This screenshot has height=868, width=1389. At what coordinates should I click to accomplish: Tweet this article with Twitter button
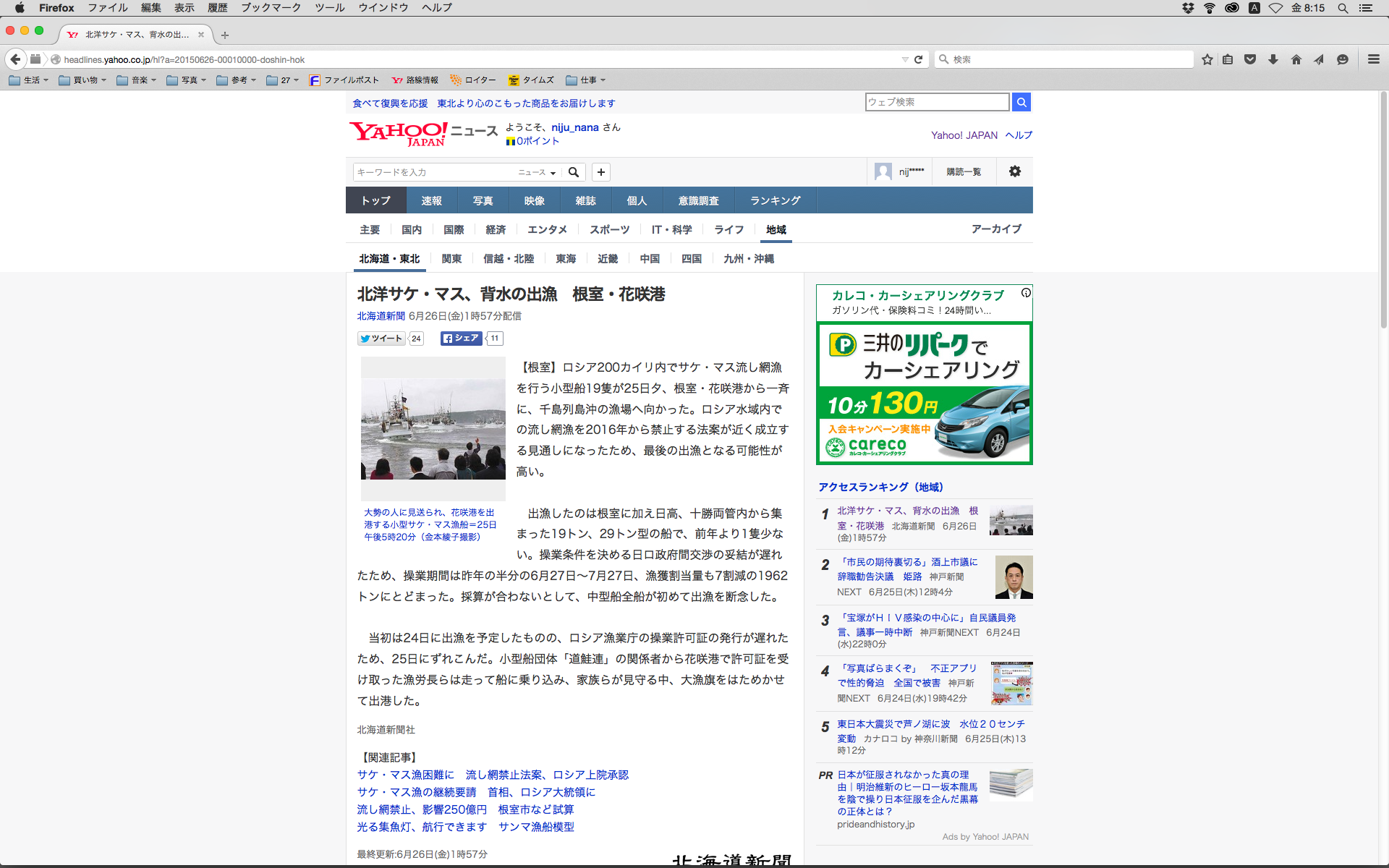click(x=381, y=339)
